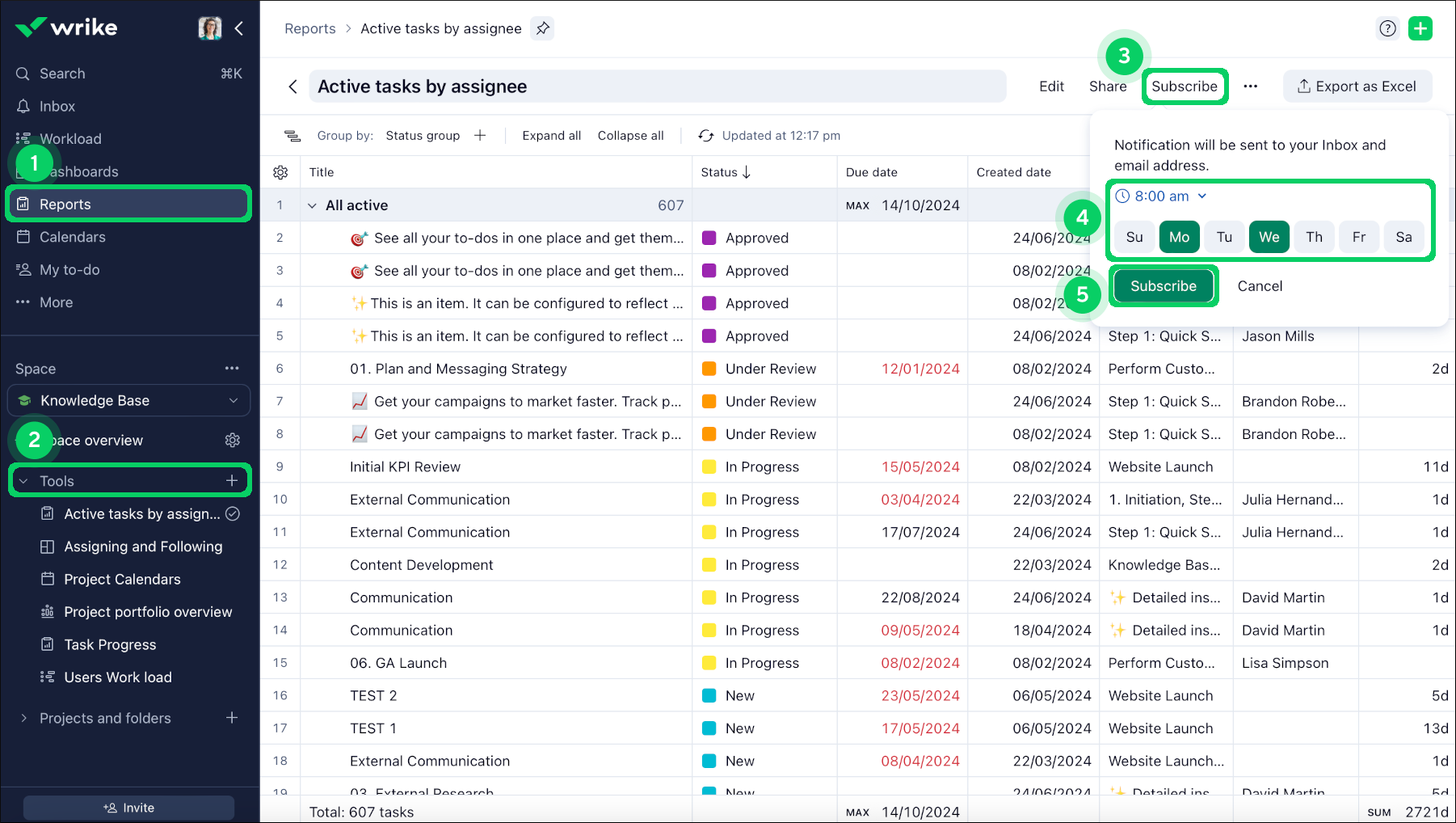Open the 8:00 am time dropdown
This screenshot has width=1456, height=823.
point(1161,196)
